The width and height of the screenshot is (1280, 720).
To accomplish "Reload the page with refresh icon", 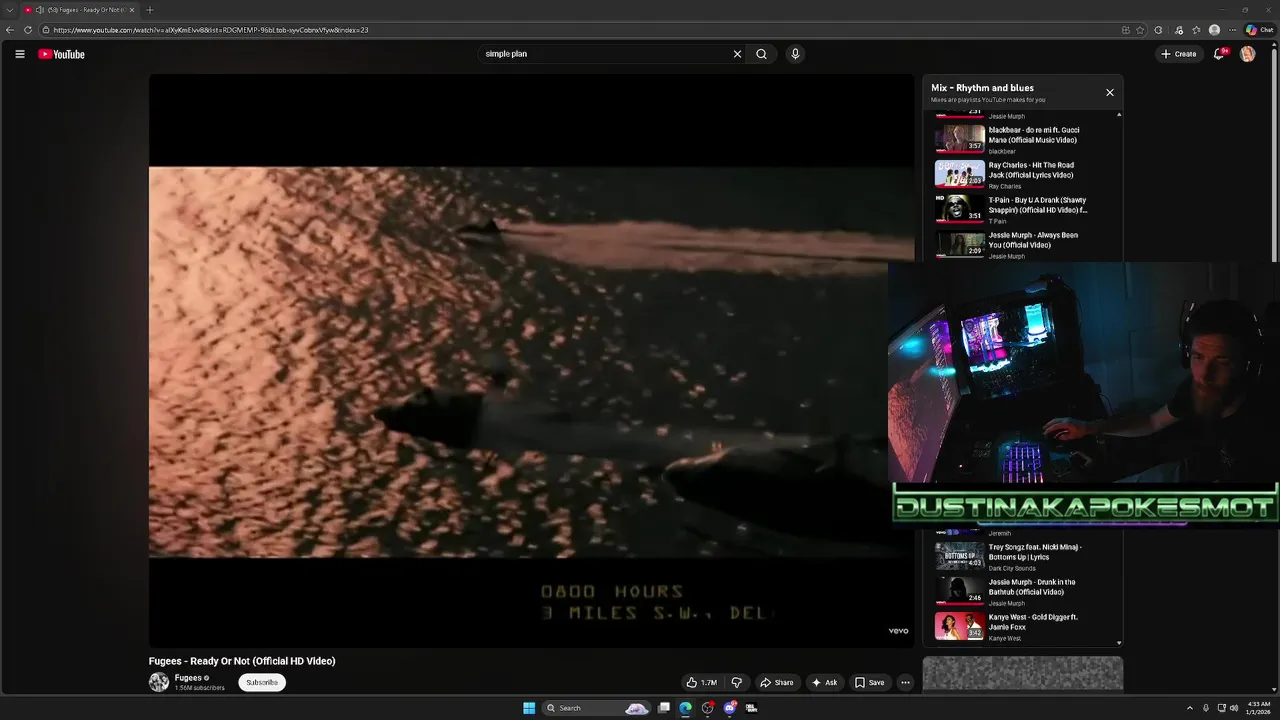I will [26, 30].
